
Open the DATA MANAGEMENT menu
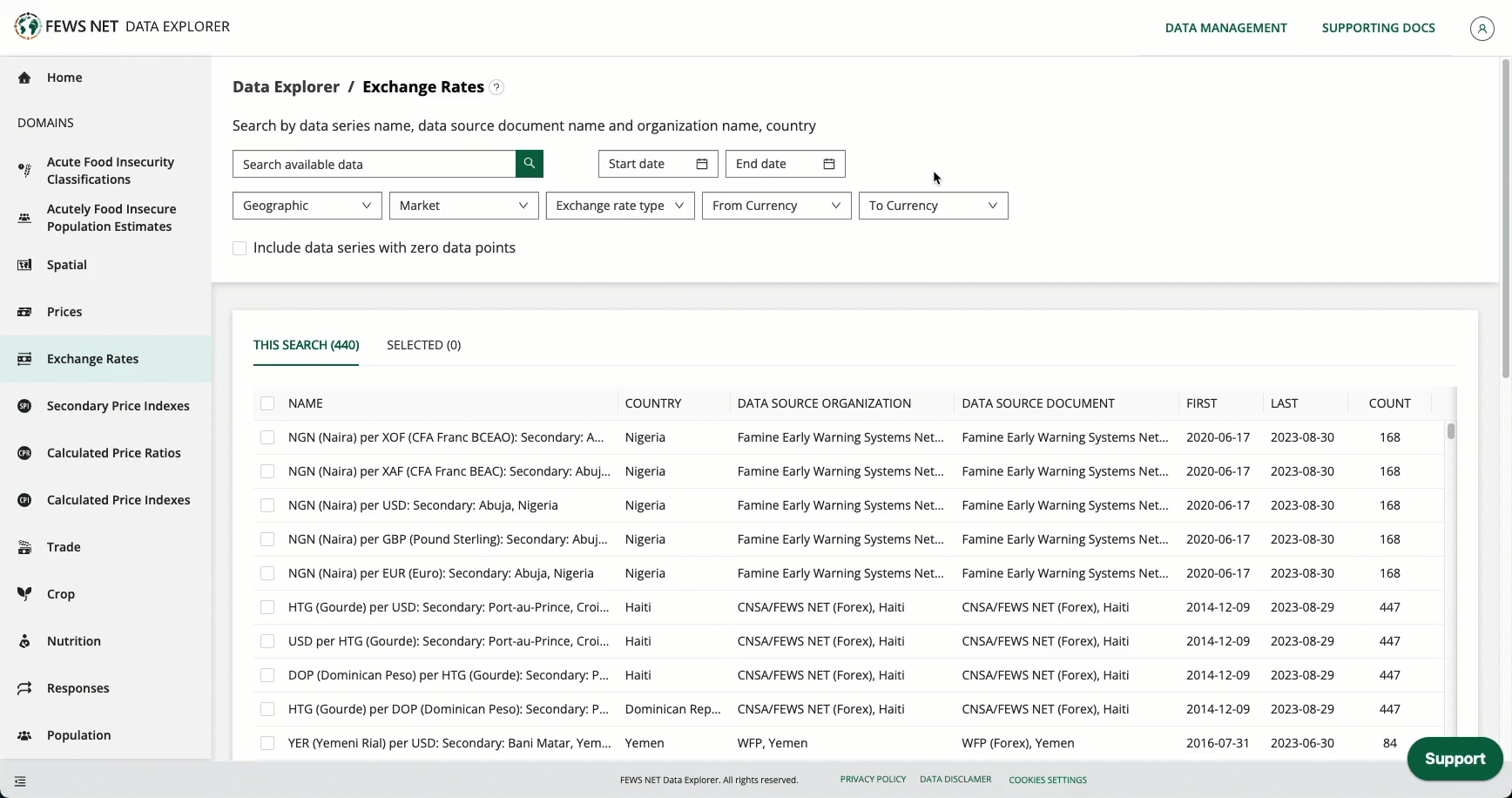pyautogui.click(x=1225, y=28)
